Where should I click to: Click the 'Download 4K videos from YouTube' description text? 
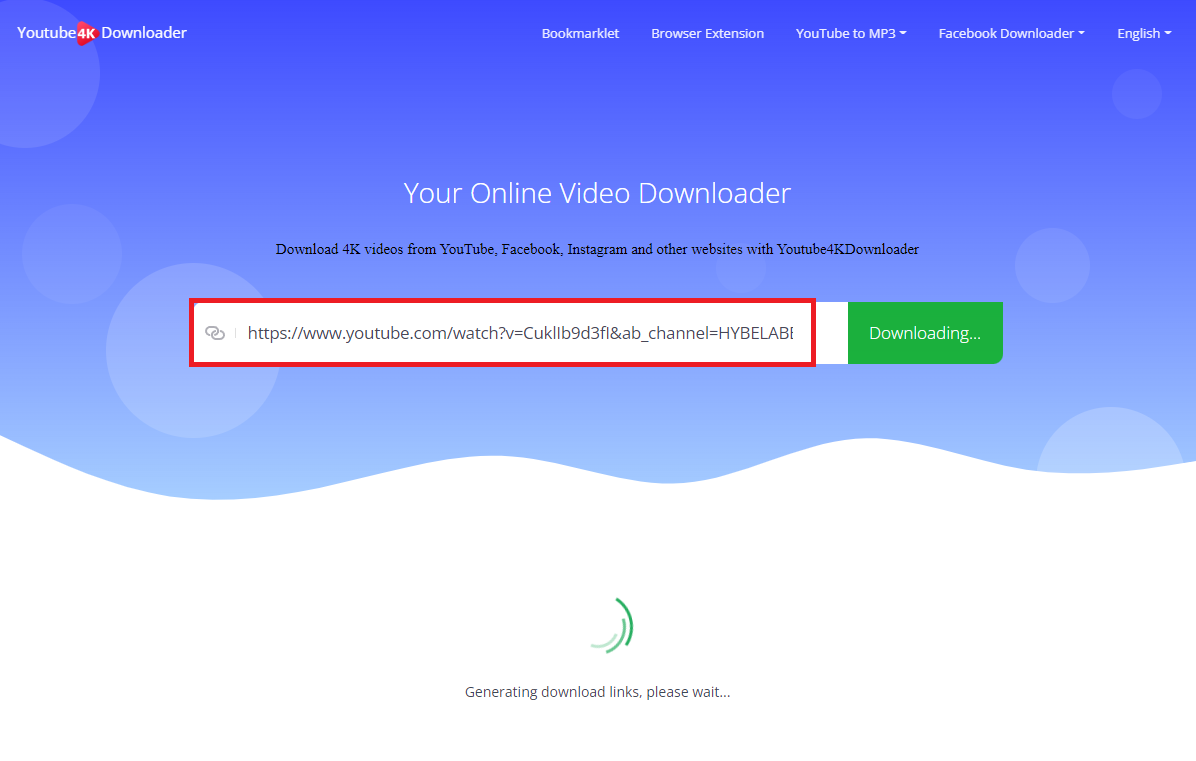[597, 249]
